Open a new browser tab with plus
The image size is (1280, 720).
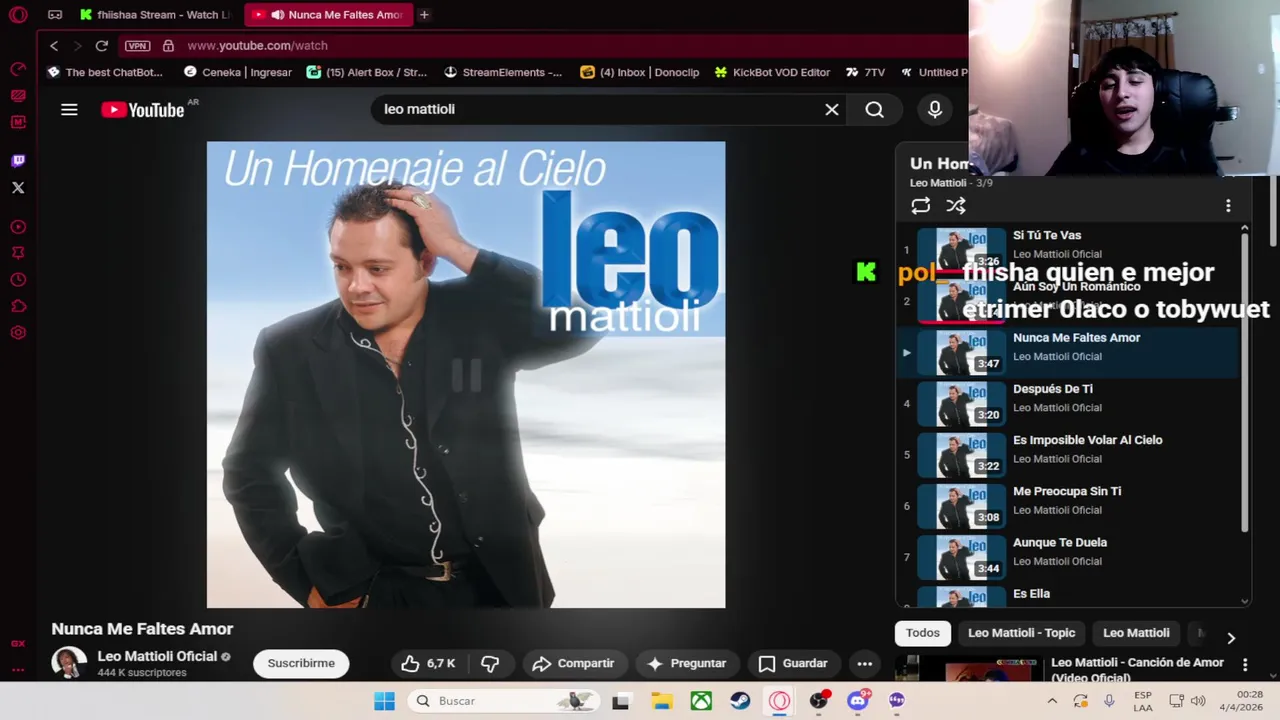pyautogui.click(x=424, y=15)
